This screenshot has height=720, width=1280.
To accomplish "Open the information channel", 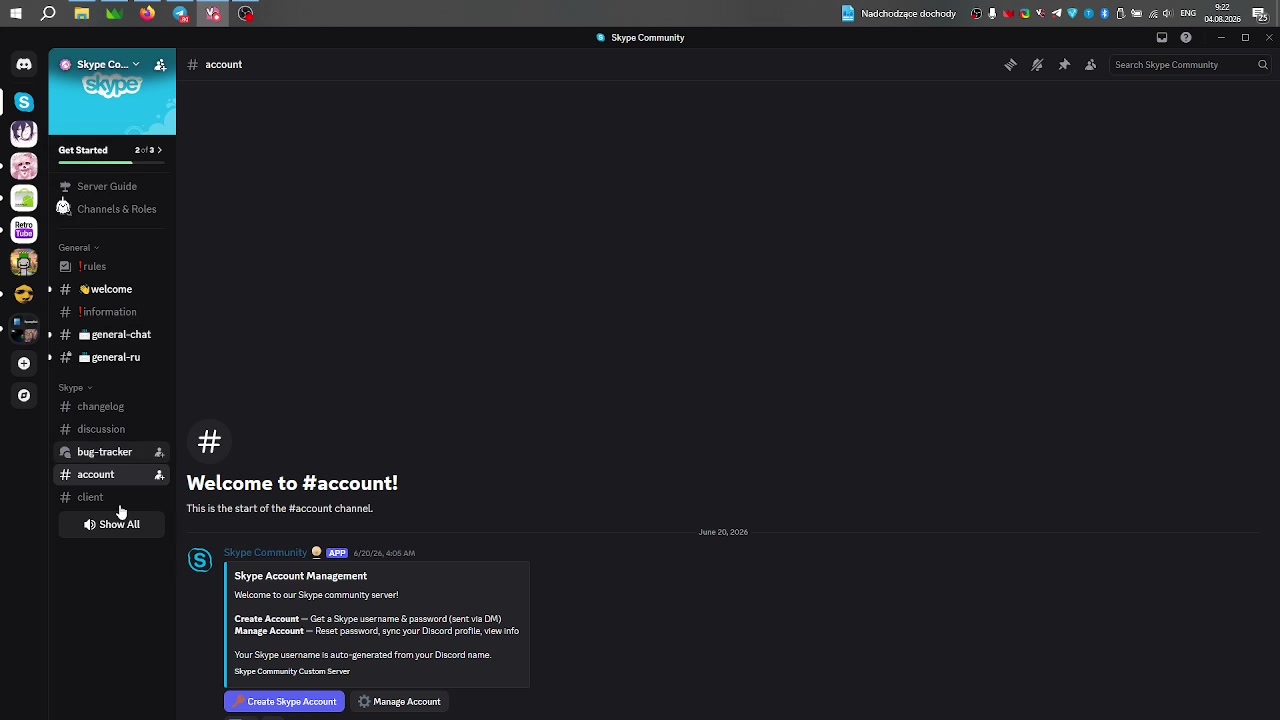I will point(111,312).
